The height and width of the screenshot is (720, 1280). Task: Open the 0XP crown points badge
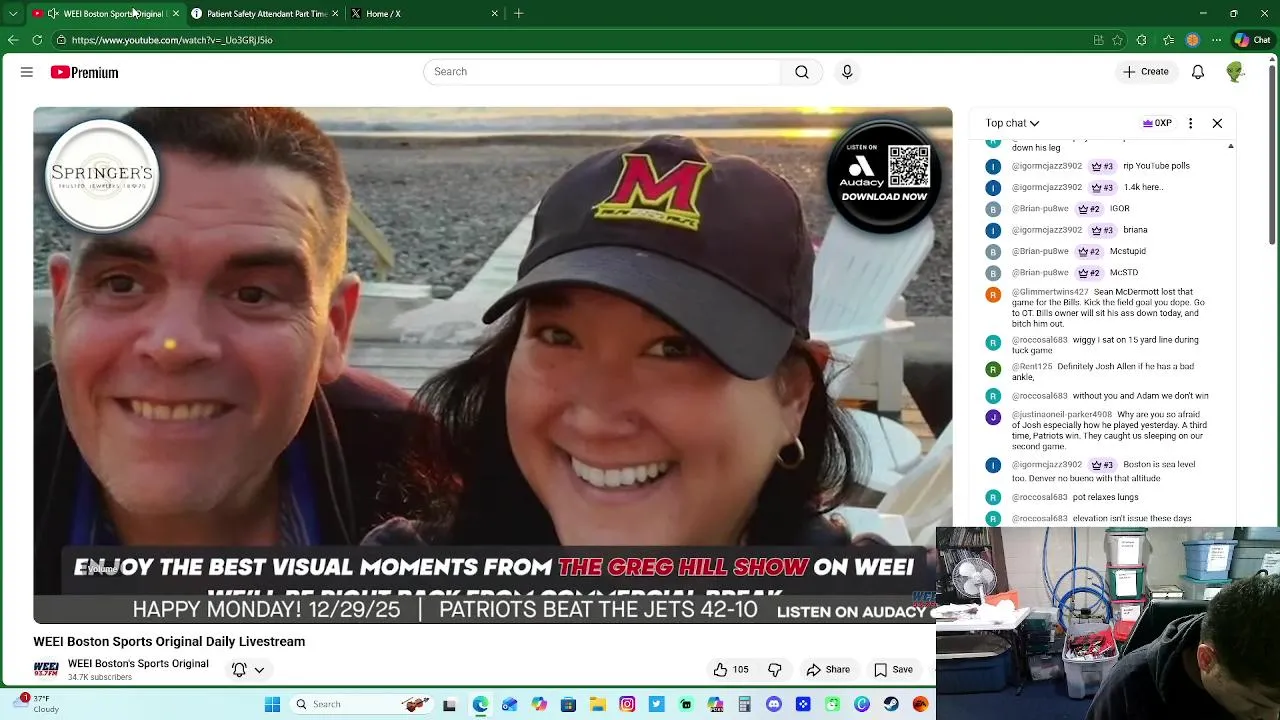(1157, 123)
